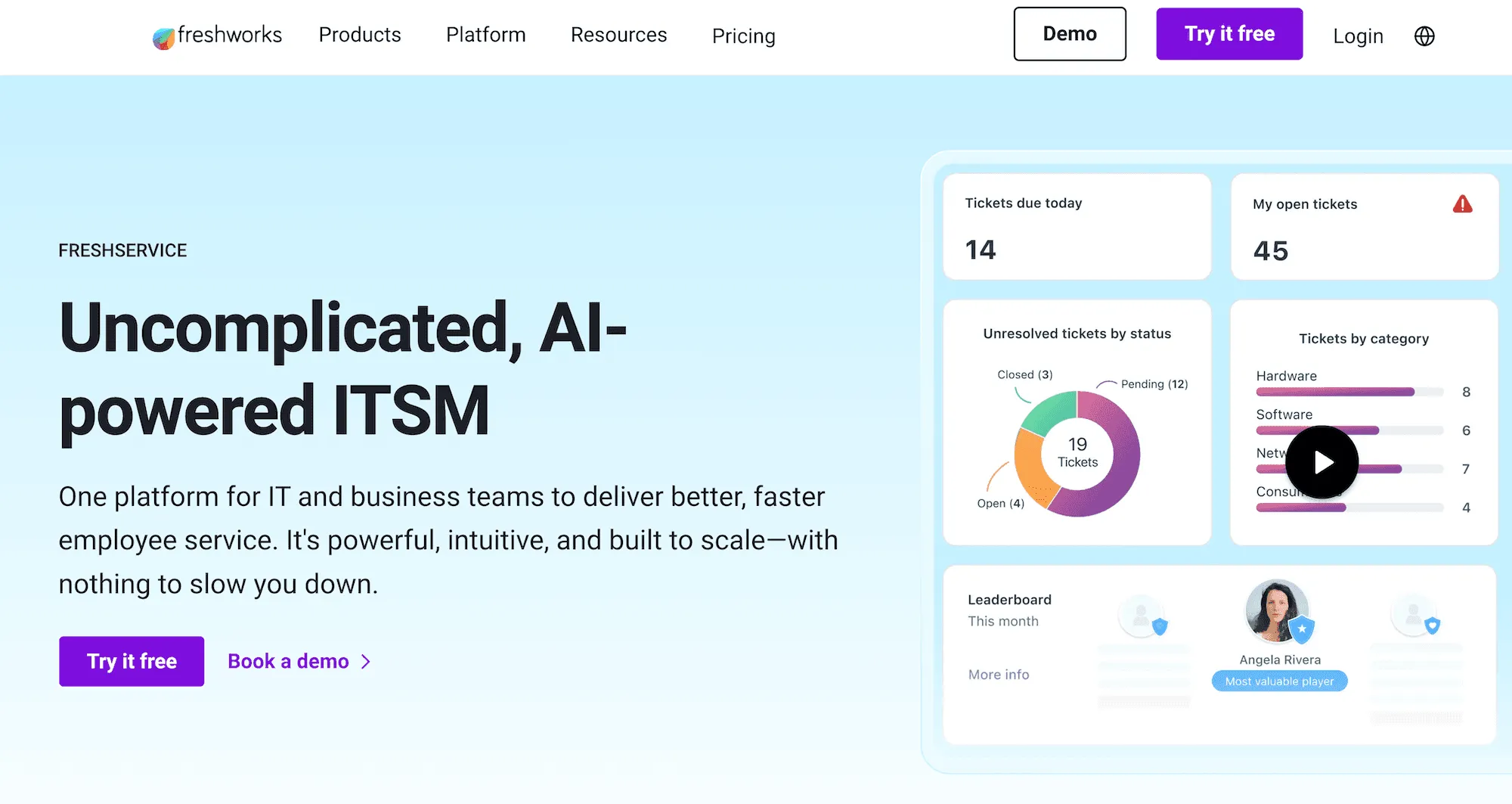Open the language globe selector

click(1424, 36)
